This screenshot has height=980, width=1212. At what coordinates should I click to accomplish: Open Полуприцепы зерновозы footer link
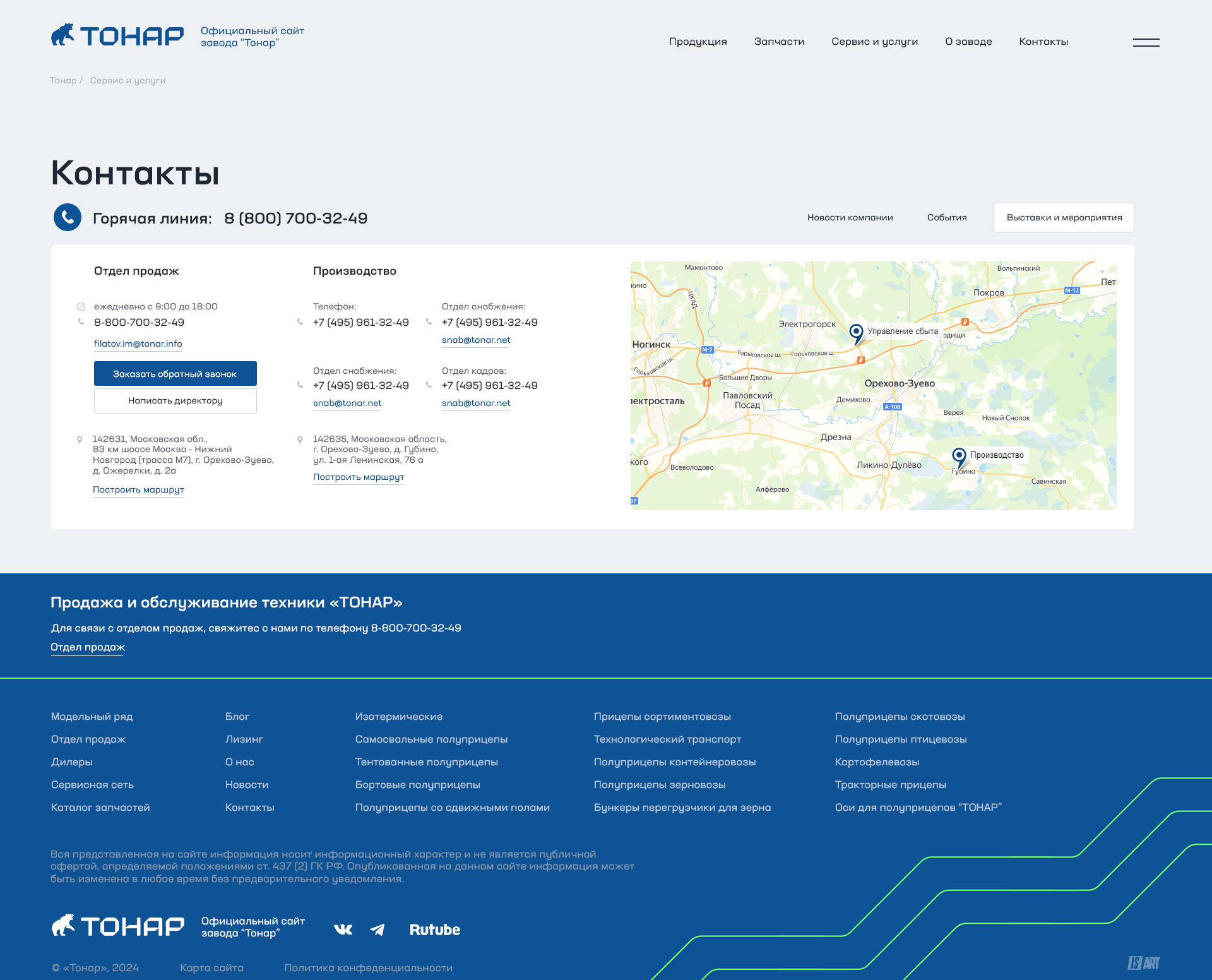(x=660, y=785)
